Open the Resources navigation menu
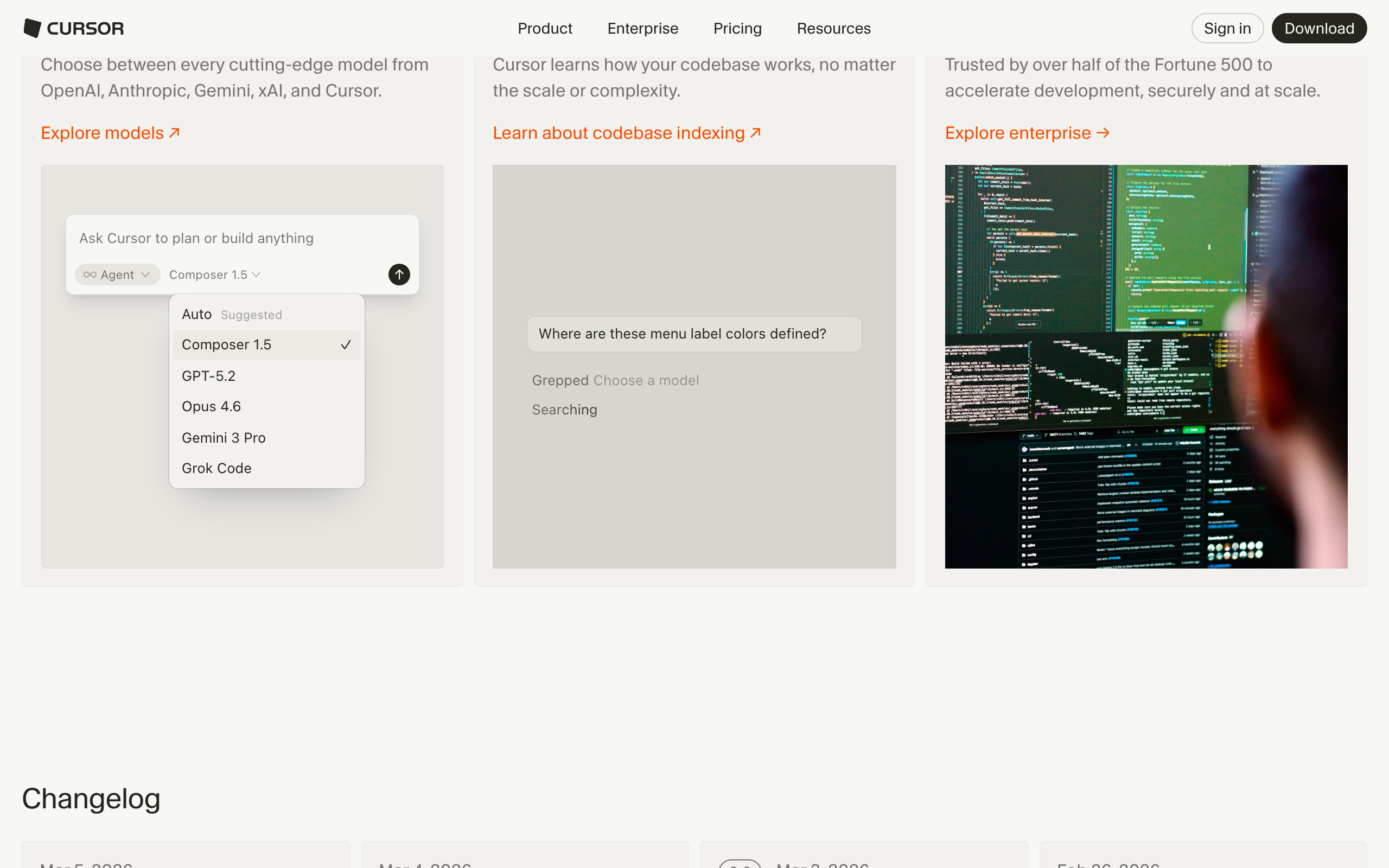This screenshot has height=868, width=1389. (x=833, y=28)
